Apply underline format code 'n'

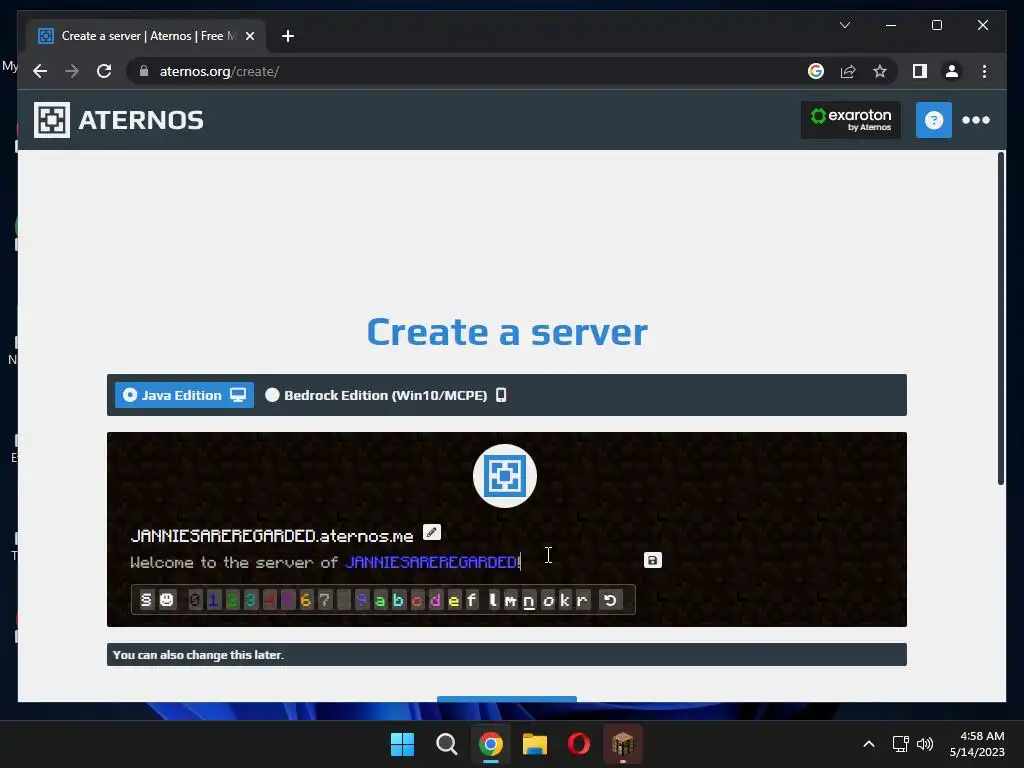pos(529,600)
